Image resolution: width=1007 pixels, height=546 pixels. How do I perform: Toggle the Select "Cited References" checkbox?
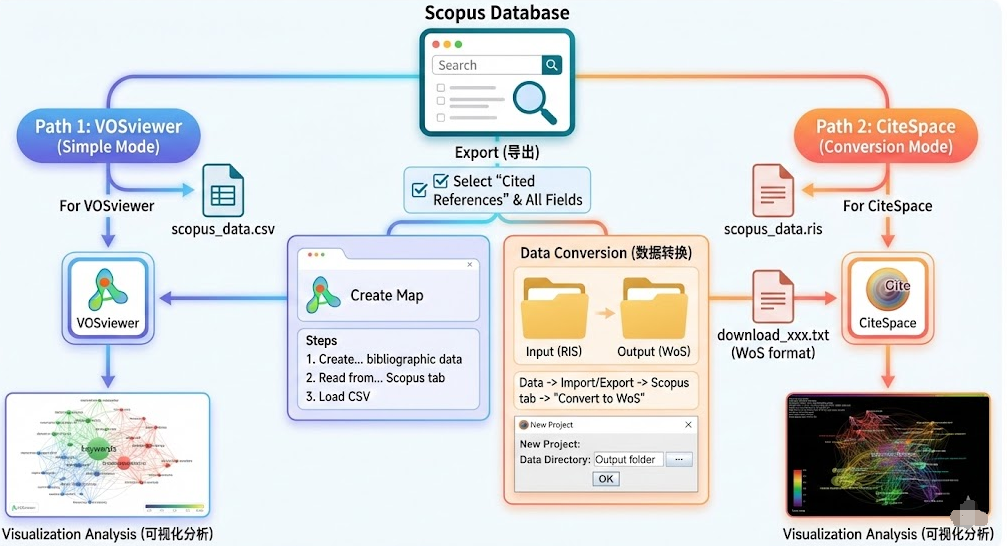click(441, 182)
